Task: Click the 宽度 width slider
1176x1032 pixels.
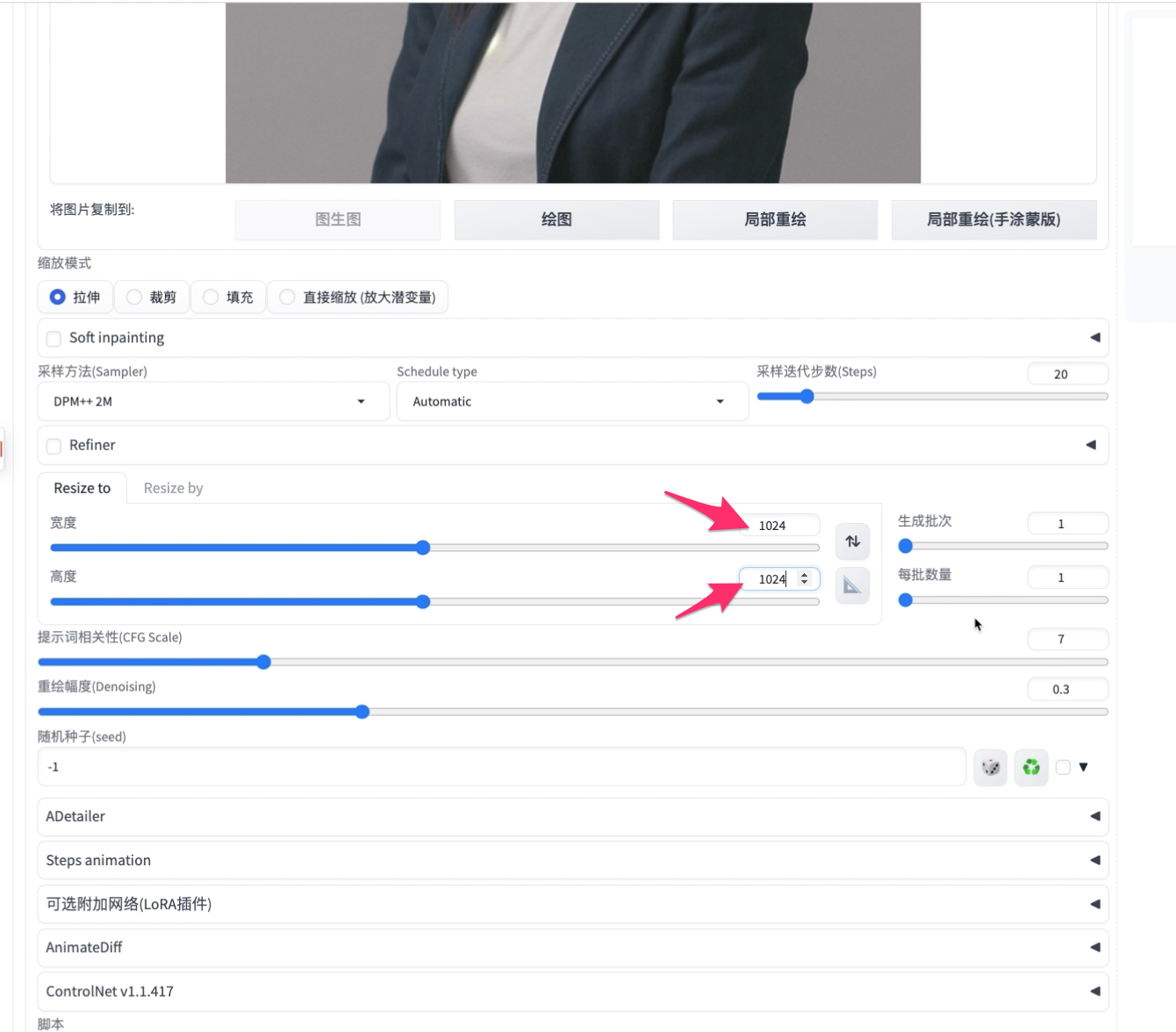Action: click(434, 548)
